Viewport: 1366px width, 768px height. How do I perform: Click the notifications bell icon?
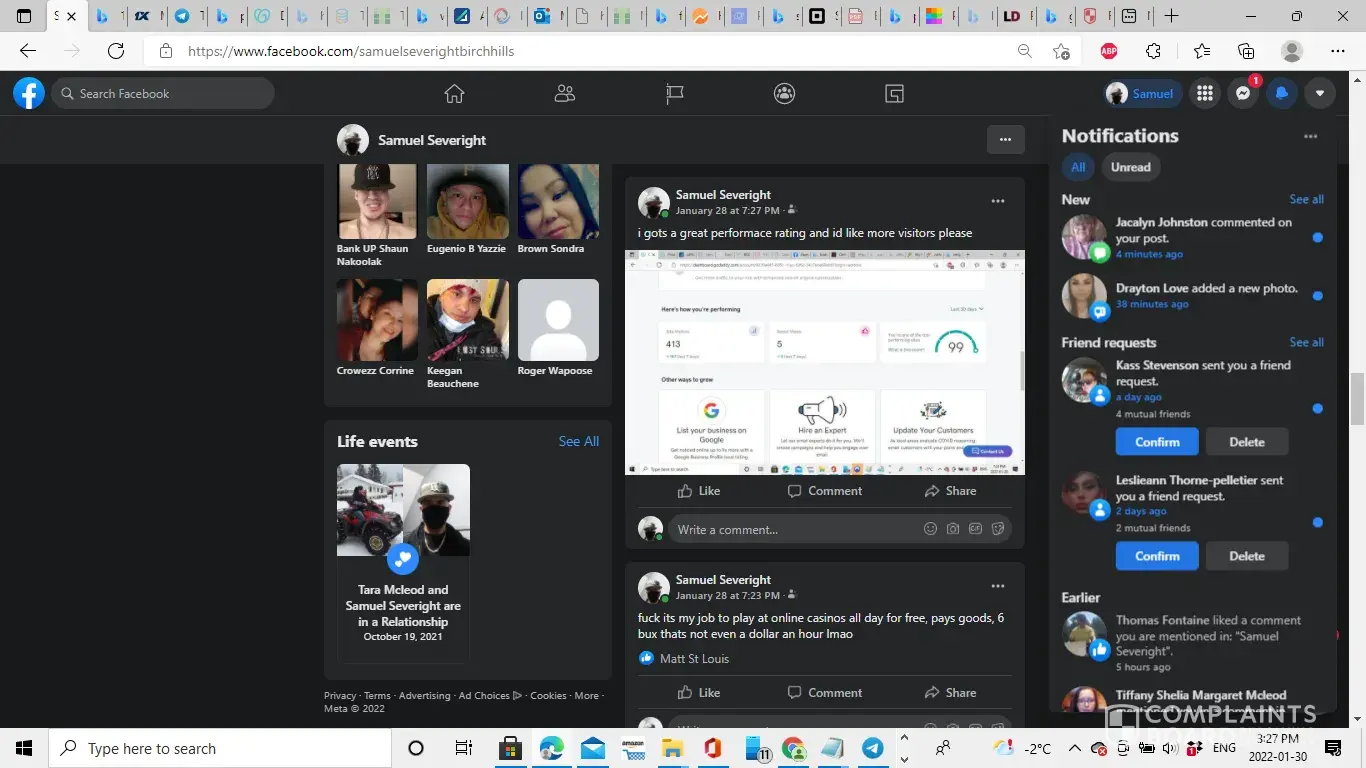click(x=1281, y=94)
